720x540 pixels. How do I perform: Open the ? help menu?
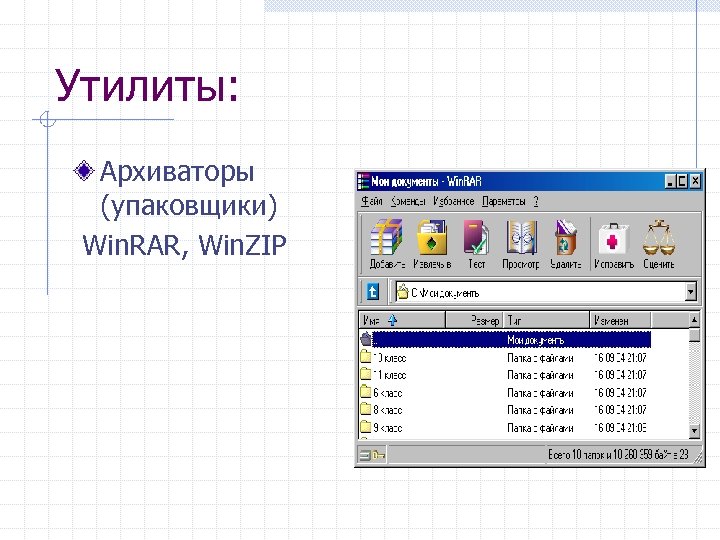[x=535, y=201]
